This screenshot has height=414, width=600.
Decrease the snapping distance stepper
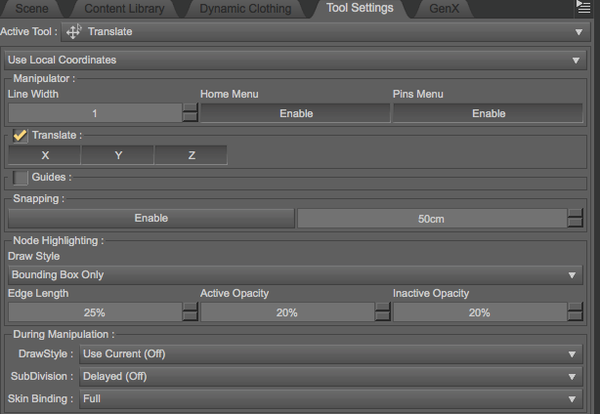coord(575,223)
